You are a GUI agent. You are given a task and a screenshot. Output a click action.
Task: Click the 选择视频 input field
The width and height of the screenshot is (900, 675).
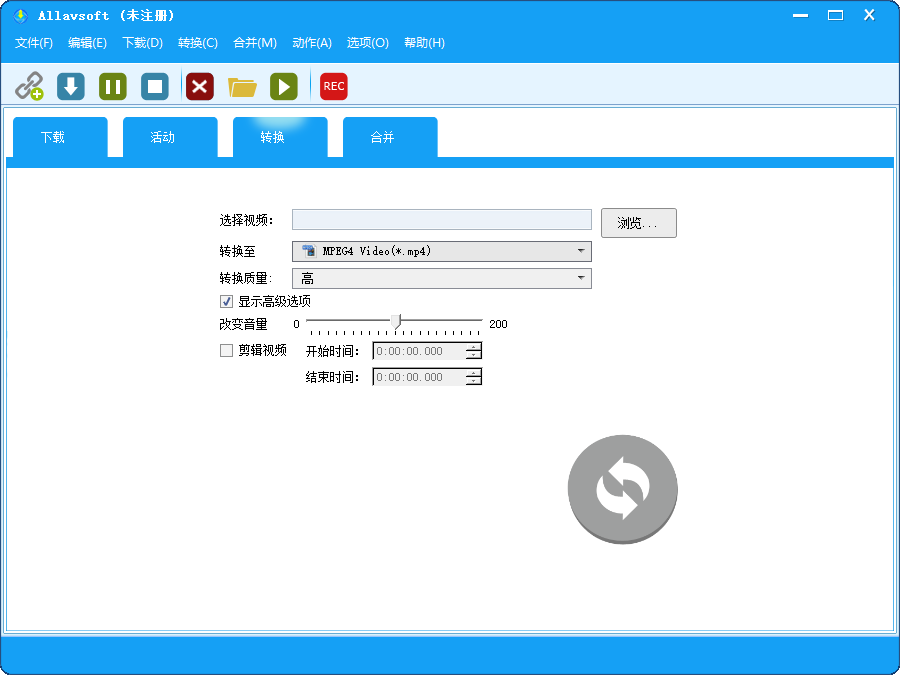441,219
